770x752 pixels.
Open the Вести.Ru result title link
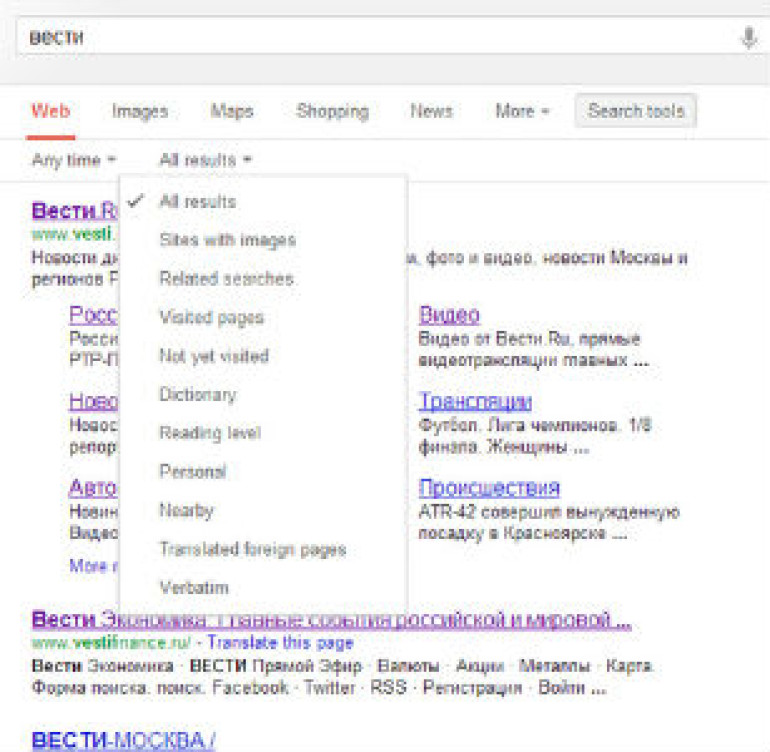click(74, 211)
